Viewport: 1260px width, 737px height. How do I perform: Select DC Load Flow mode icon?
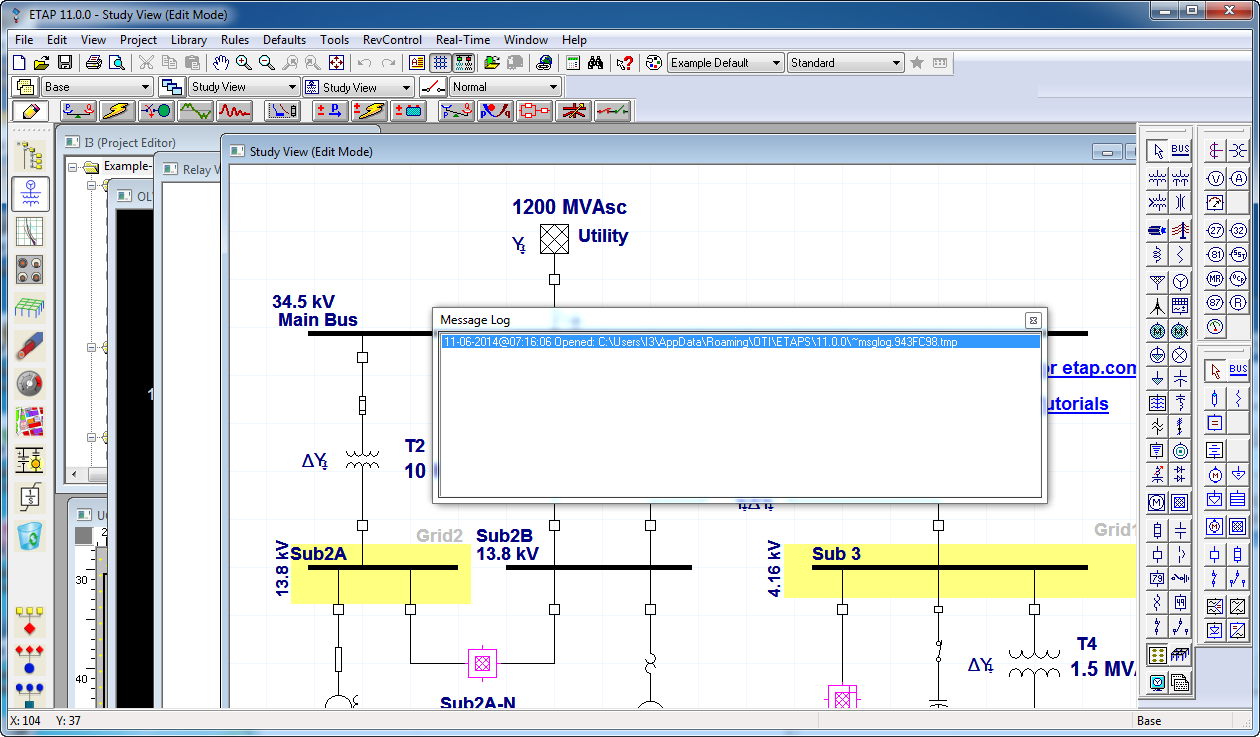(328, 111)
